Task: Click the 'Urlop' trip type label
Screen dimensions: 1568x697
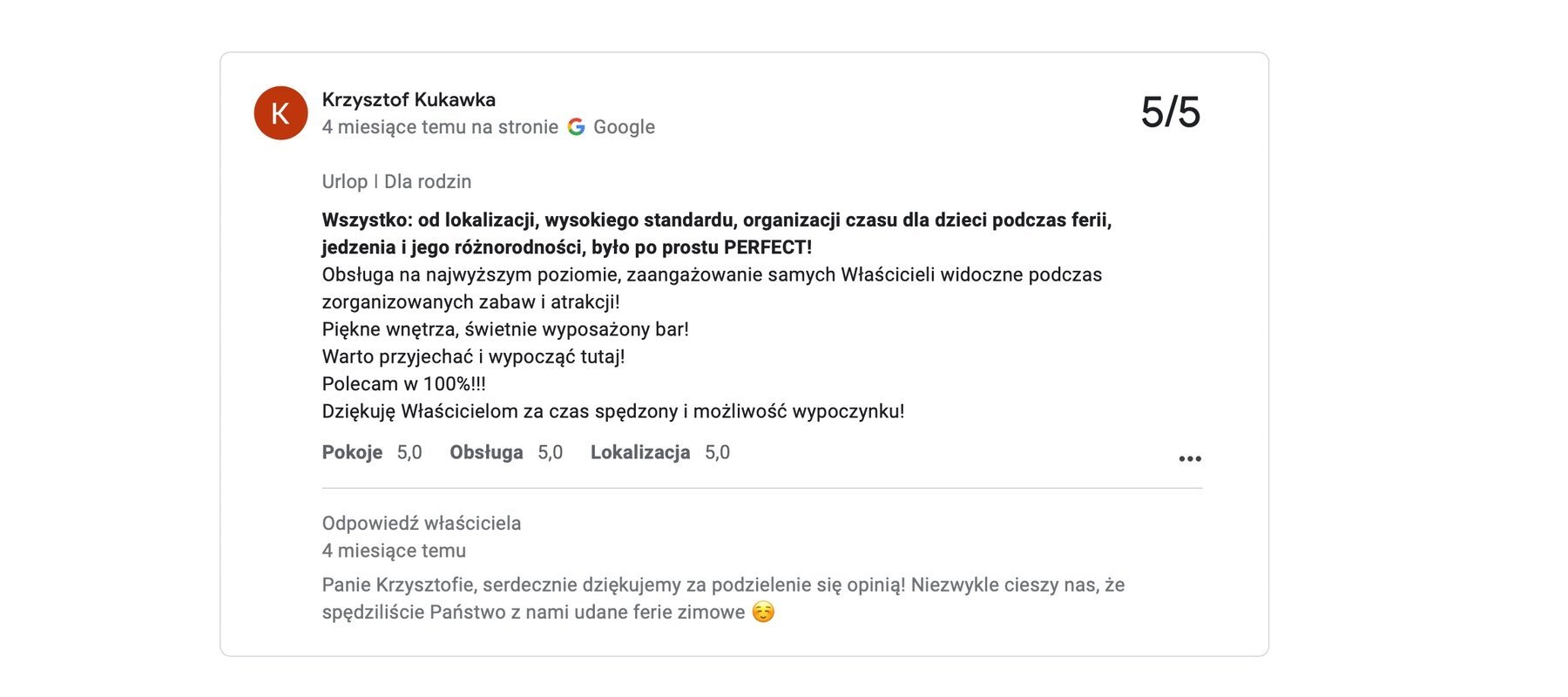Action: click(x=344, y=181)
